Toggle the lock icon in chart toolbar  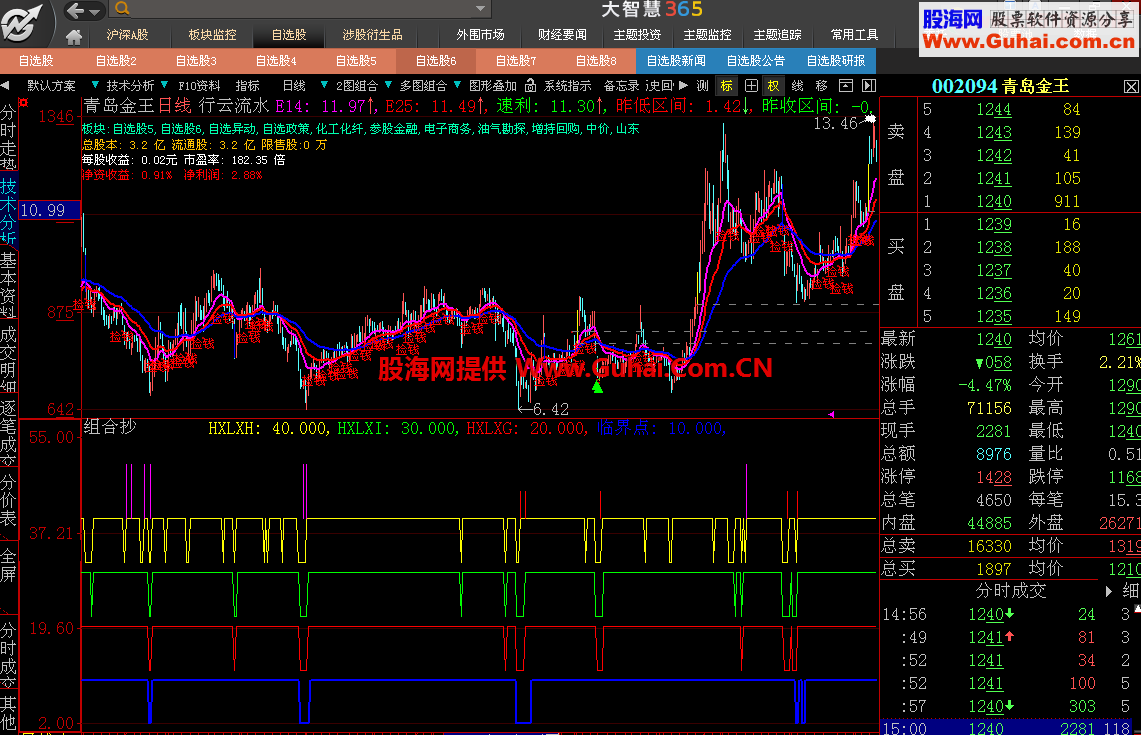pyautogui.click(x=530, y=85)
